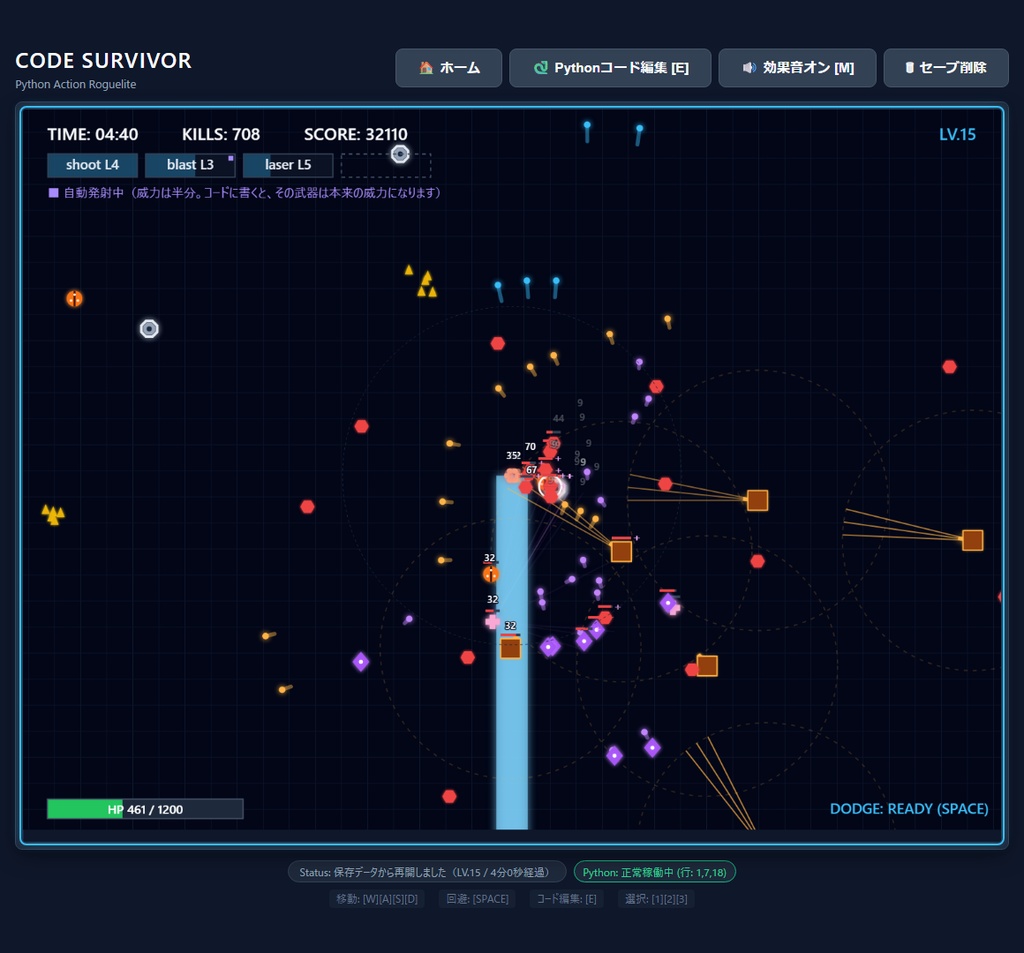Click the KILLS: 708 counter
1024x953 pixels.
click(221, 135)
